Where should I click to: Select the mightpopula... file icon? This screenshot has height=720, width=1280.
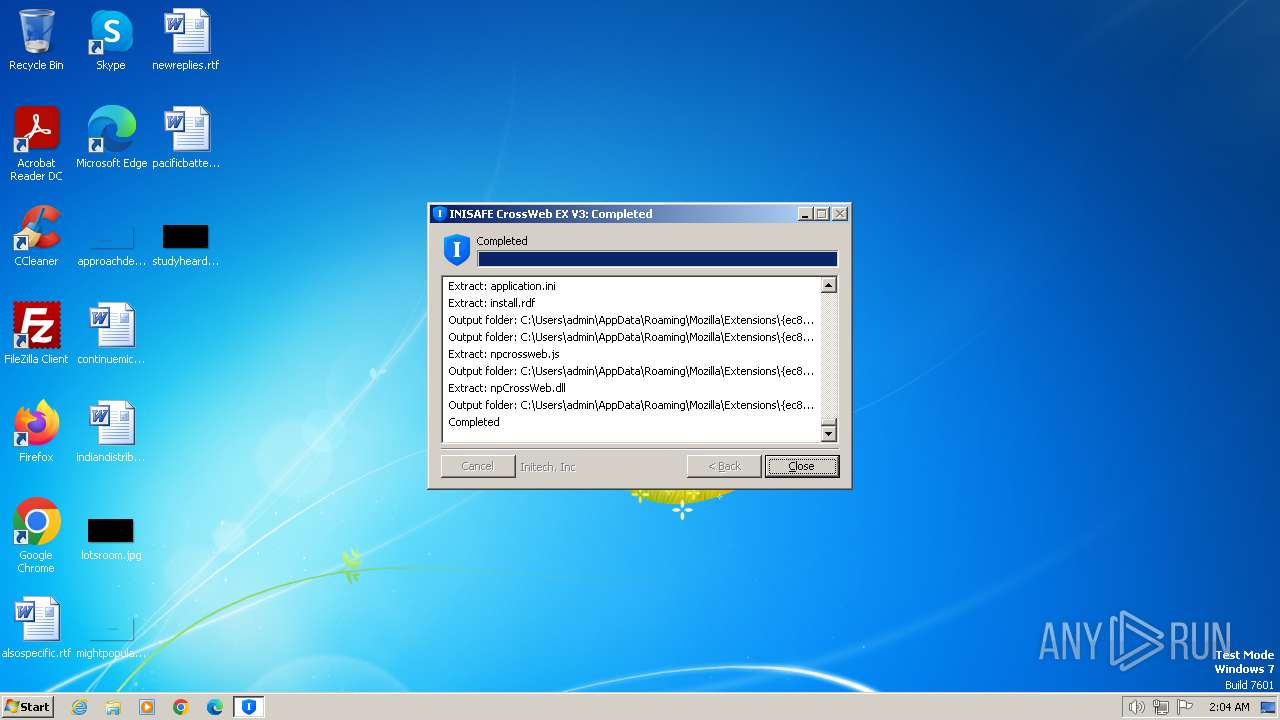[111, 638]
